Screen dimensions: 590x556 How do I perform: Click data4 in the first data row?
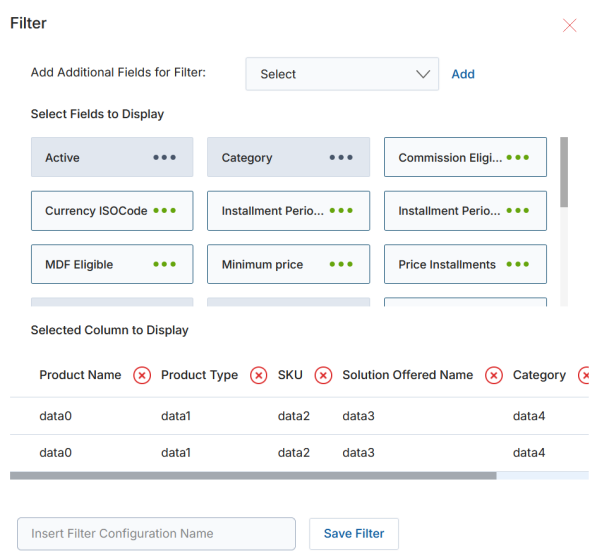point(529,416)
